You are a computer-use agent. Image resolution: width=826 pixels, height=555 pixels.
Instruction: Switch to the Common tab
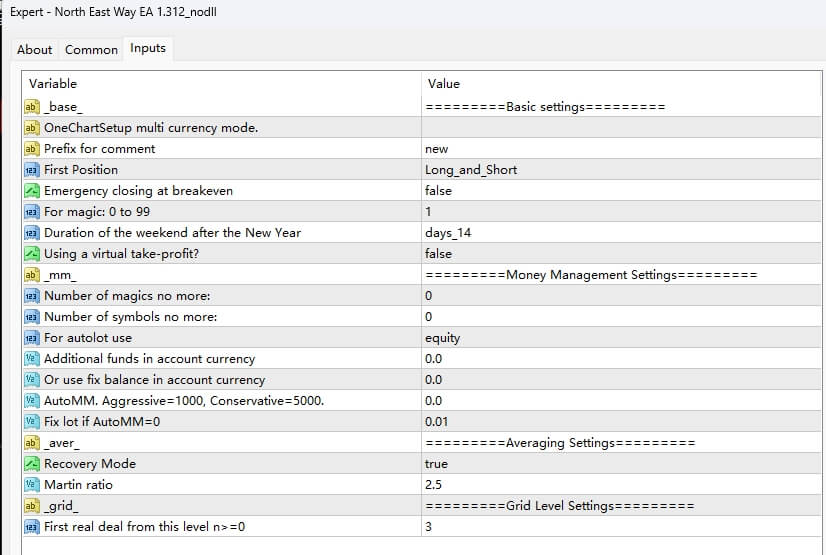91,49
